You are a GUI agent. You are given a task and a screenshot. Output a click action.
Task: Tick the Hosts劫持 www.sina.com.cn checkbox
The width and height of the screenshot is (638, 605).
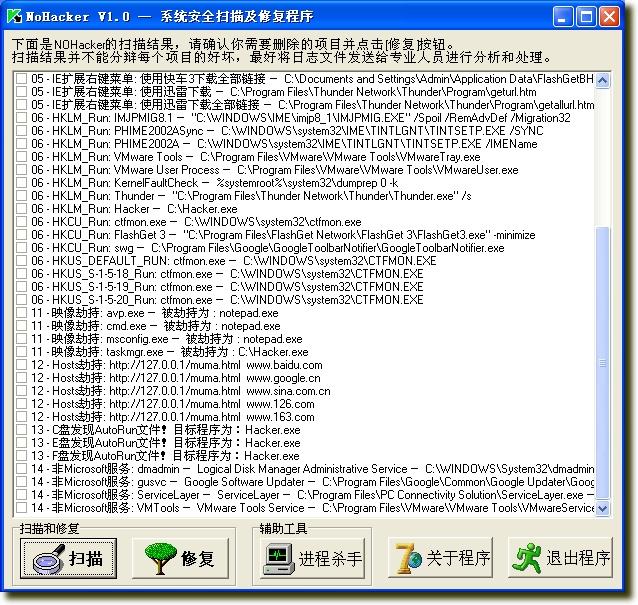click(21, 391)
